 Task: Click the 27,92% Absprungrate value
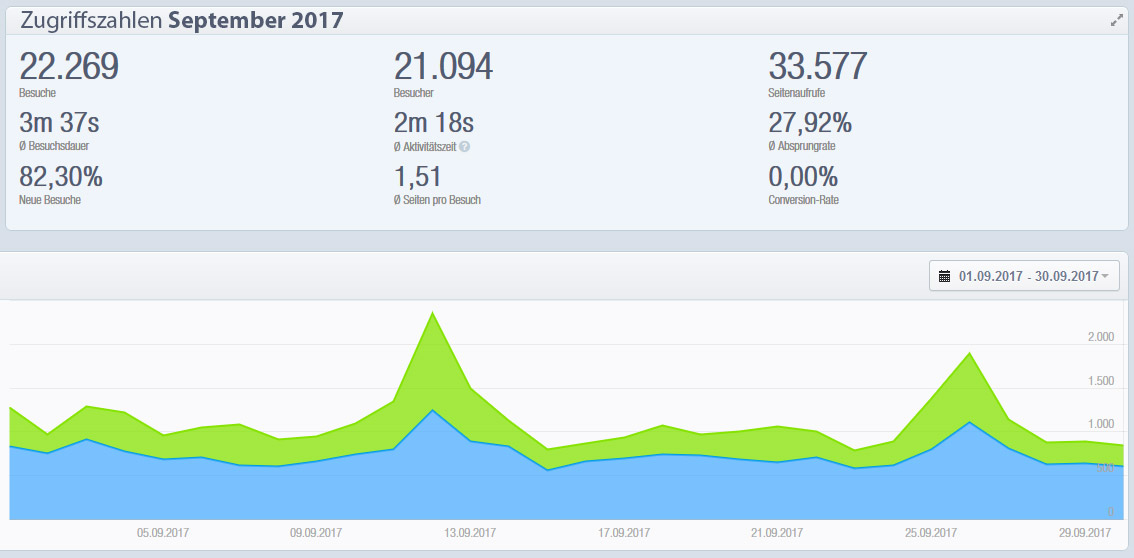tap(810, 124)
